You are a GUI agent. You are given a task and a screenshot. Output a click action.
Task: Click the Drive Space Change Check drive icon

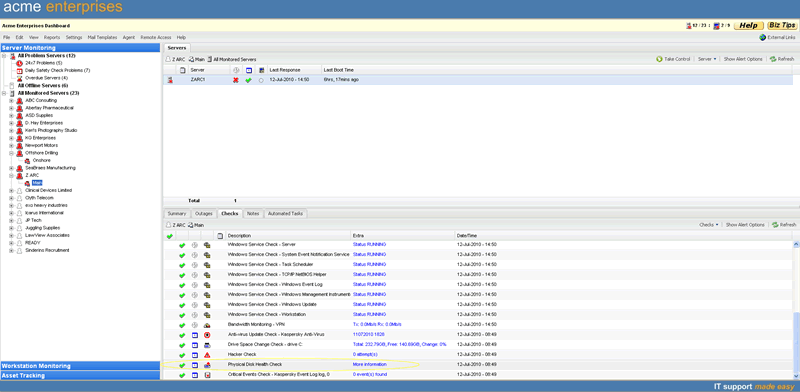[x=207, y=345]
